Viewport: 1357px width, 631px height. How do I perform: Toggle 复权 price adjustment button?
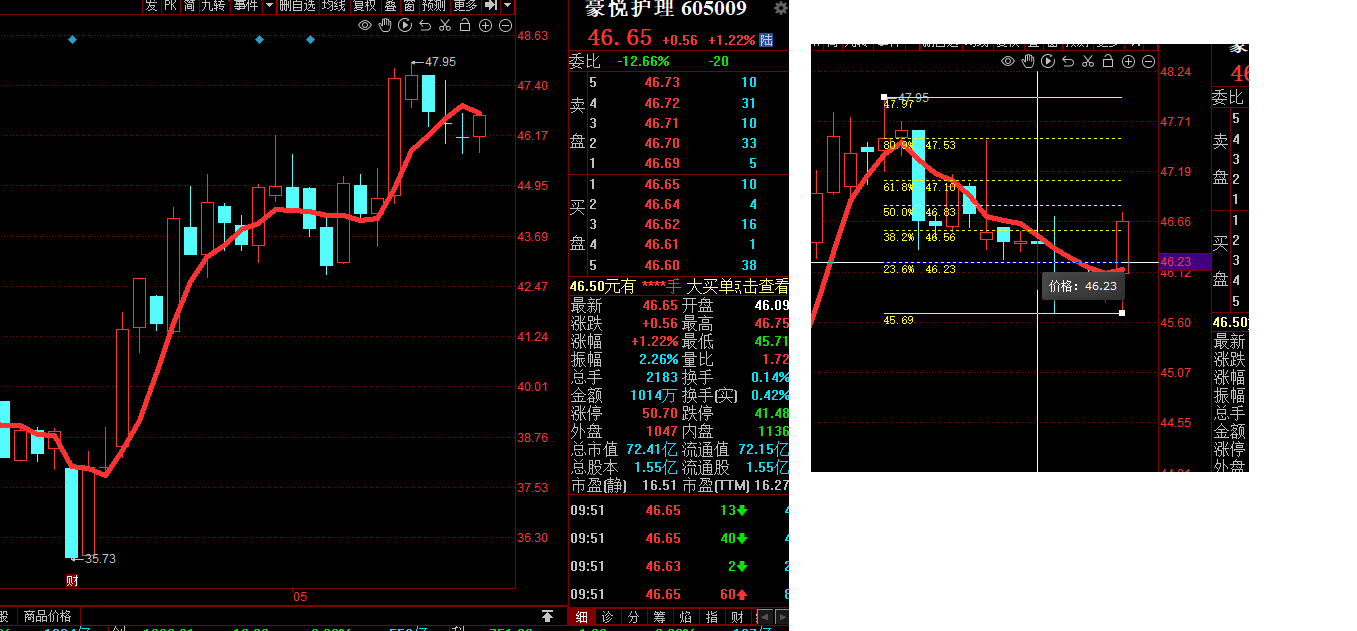(364, 6)
